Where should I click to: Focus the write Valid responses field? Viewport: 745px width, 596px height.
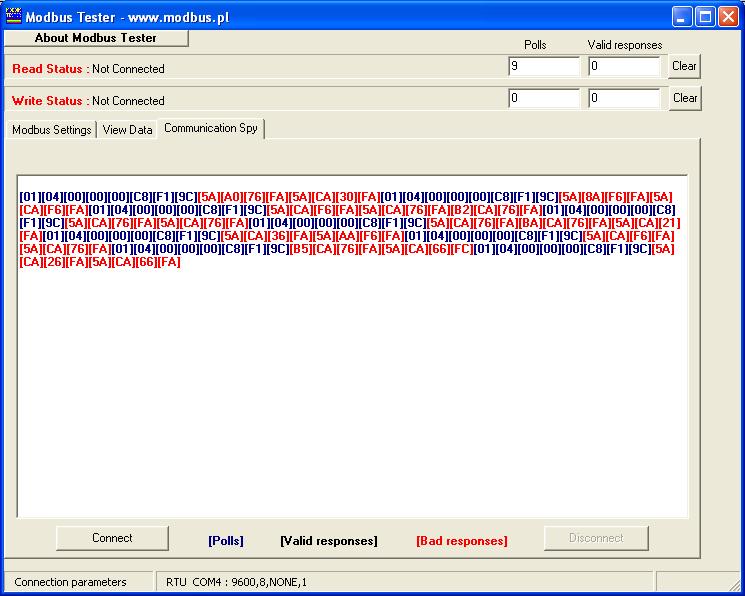point(624,98)
